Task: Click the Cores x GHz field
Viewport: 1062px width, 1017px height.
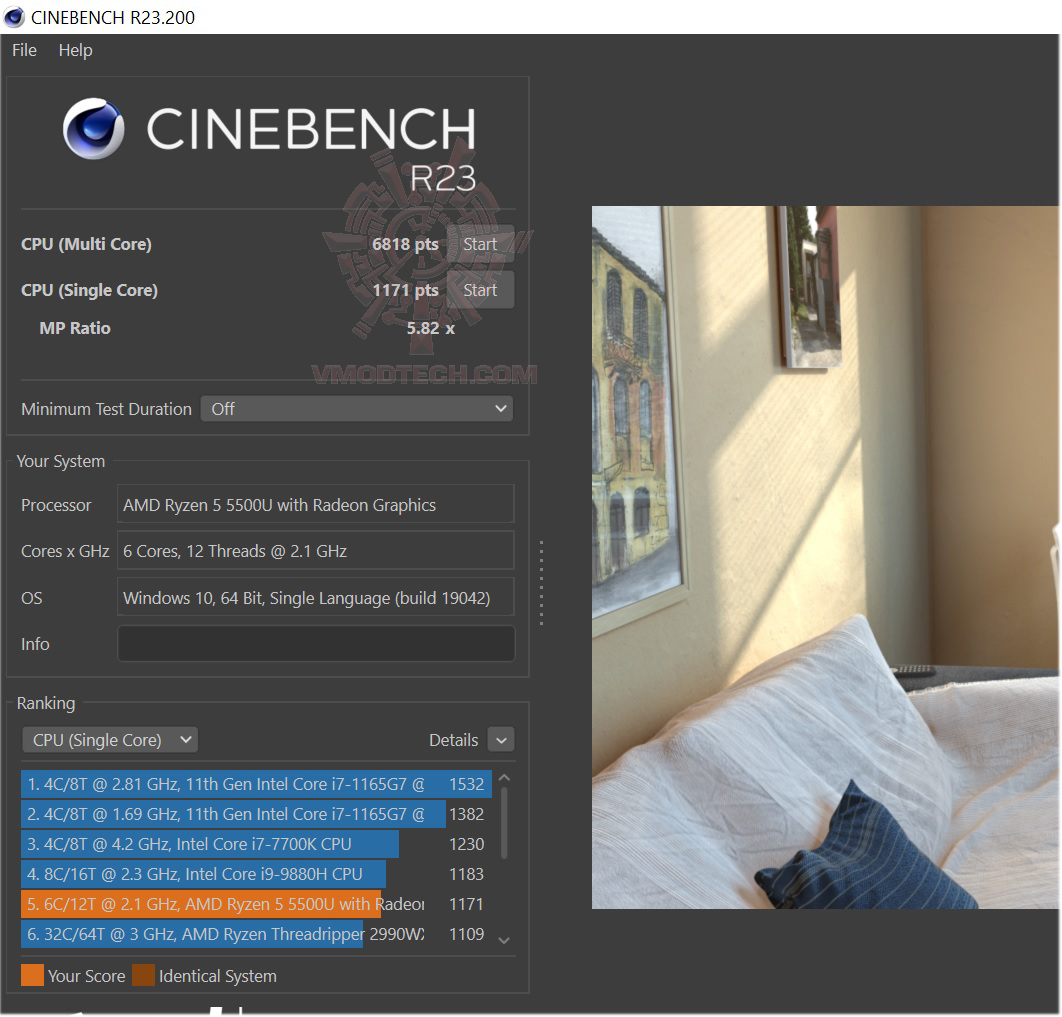Action: point(316,550)
